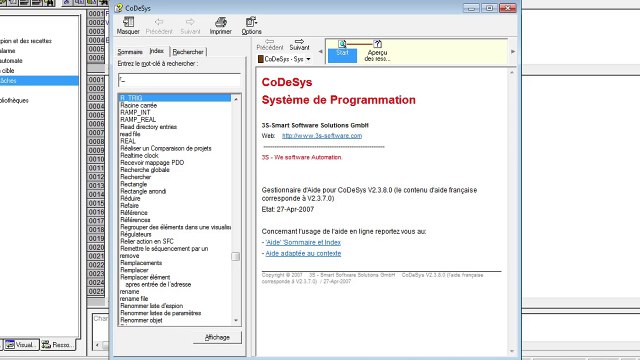This screenshot has height=360, width=640.
Task: Click the Masquer toolbar icon
Action: coord(128,22)
